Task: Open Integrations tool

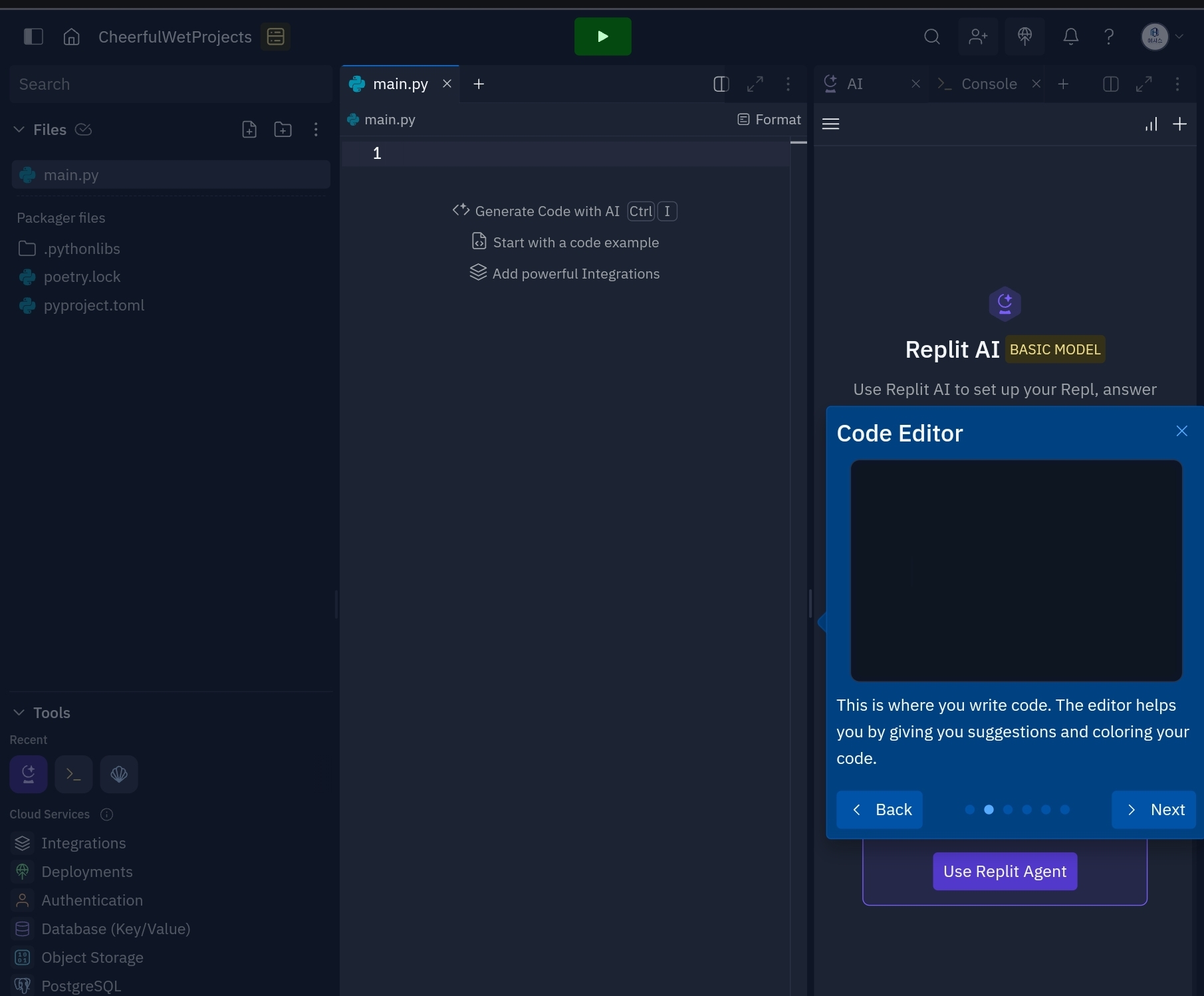Action: (x=70, y=843)
